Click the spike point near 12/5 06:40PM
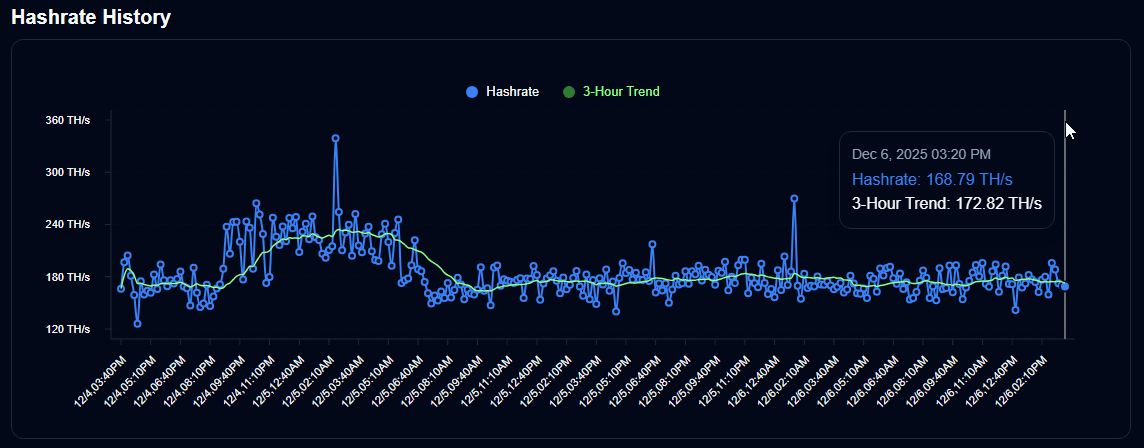Image resolution: width=1144 pixels, height=448 pixels. [x=652, y=244]
